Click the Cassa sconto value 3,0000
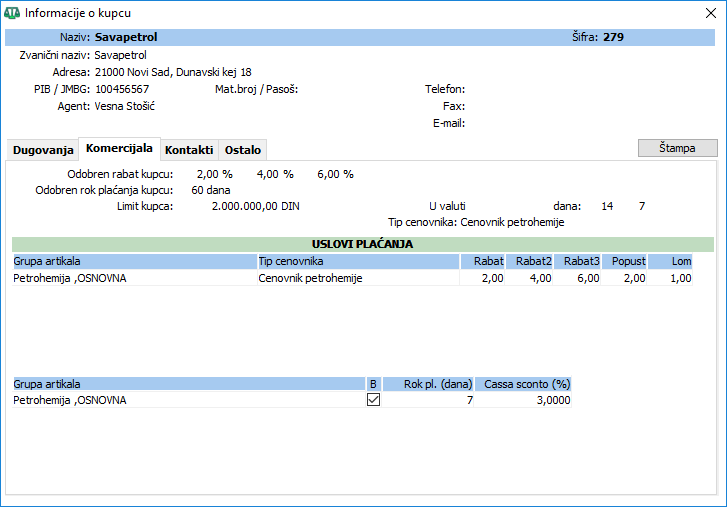The width and height of the screenshot is (727, 507). 523,400
